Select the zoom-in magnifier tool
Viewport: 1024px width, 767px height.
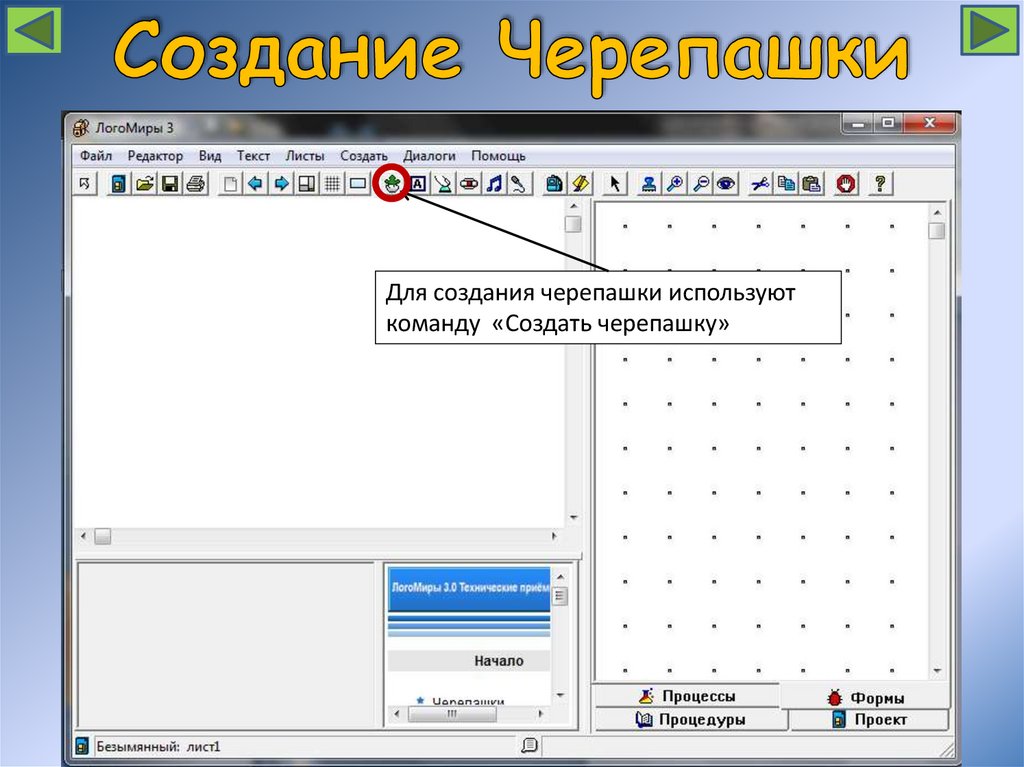675,184
